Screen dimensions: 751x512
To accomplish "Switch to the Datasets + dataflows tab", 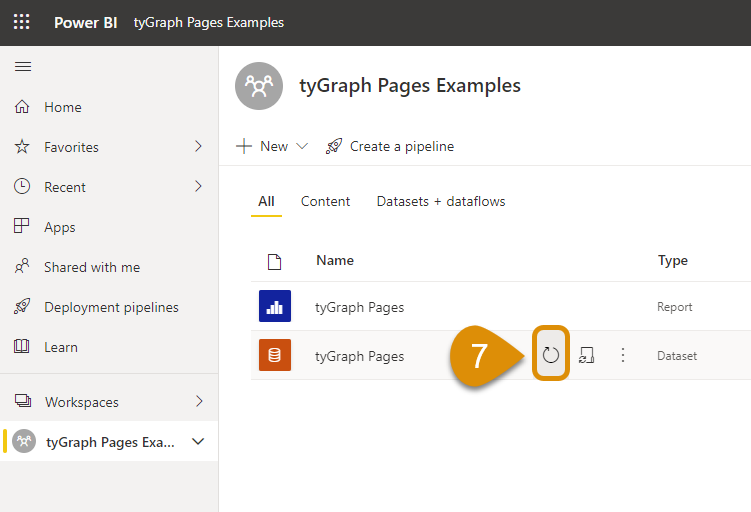I will 440,201.
